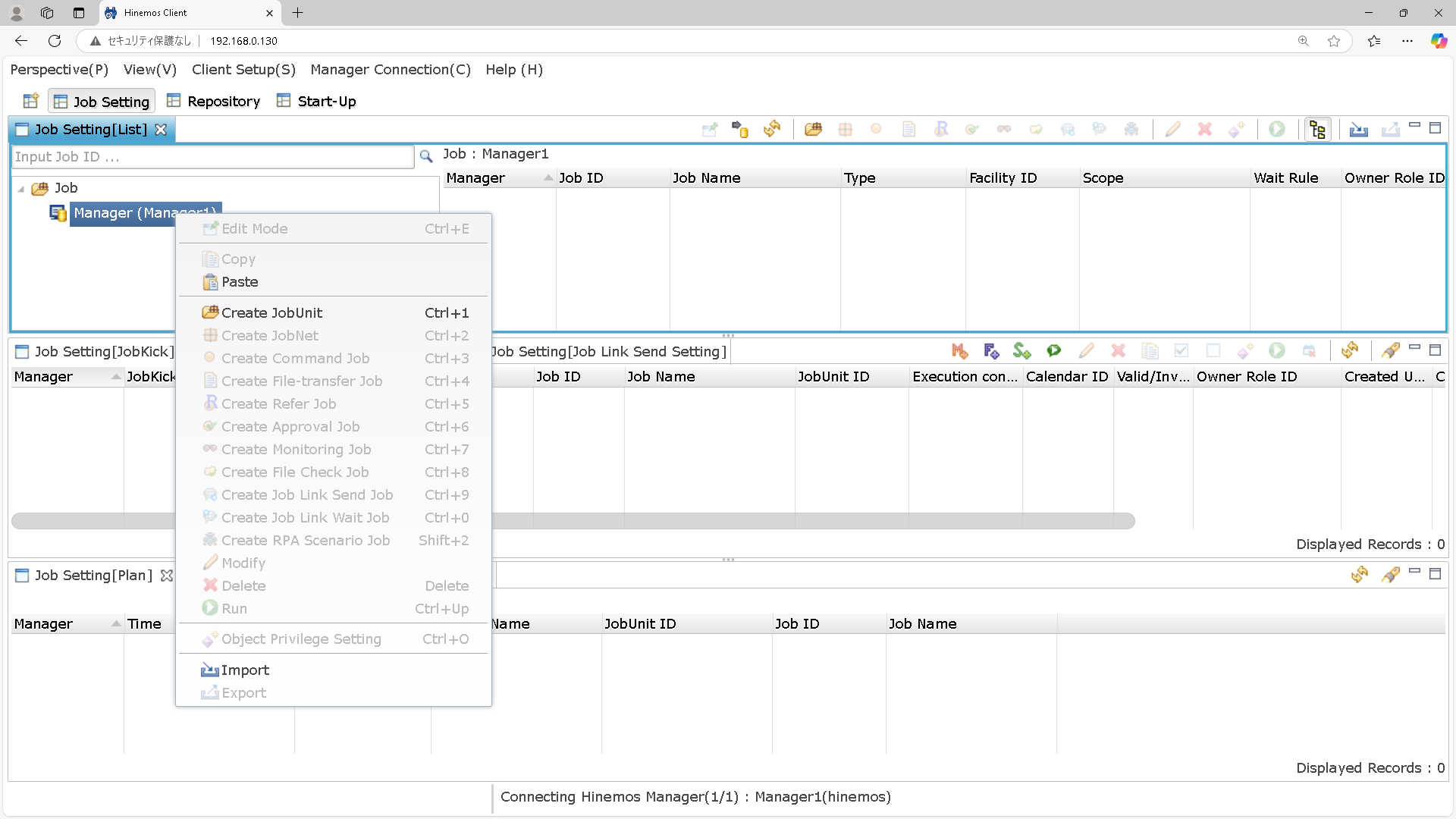Click create manual JobKick icon (M)
The height and width of the screenshot is (819, 1456).
pos(959,351)
